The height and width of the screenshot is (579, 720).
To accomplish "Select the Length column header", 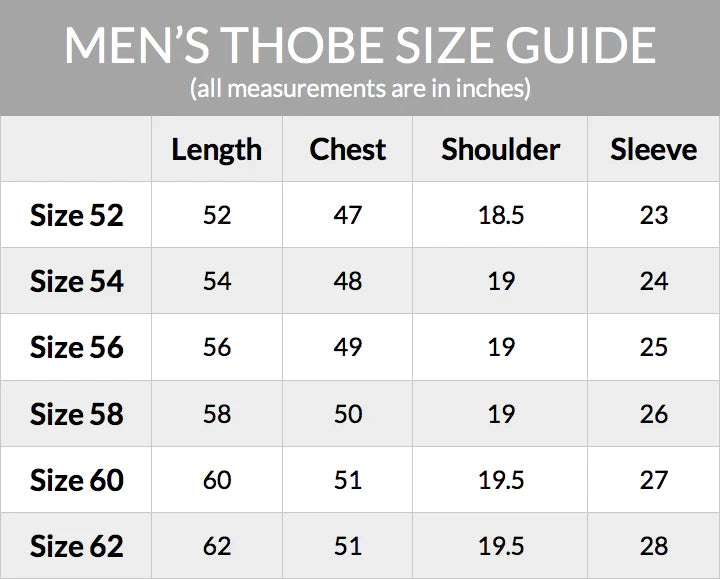I will tap(217, 150).
